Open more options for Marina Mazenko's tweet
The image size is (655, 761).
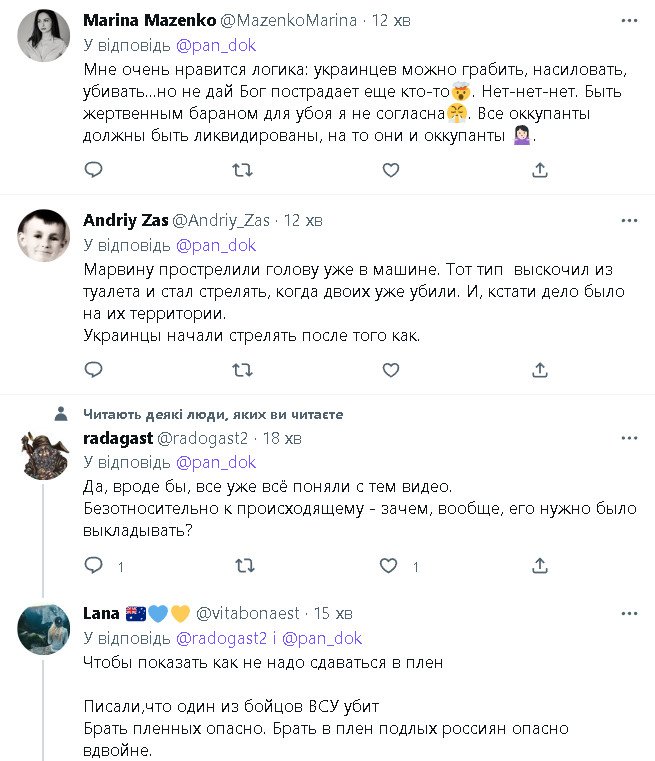pos(629,20)
